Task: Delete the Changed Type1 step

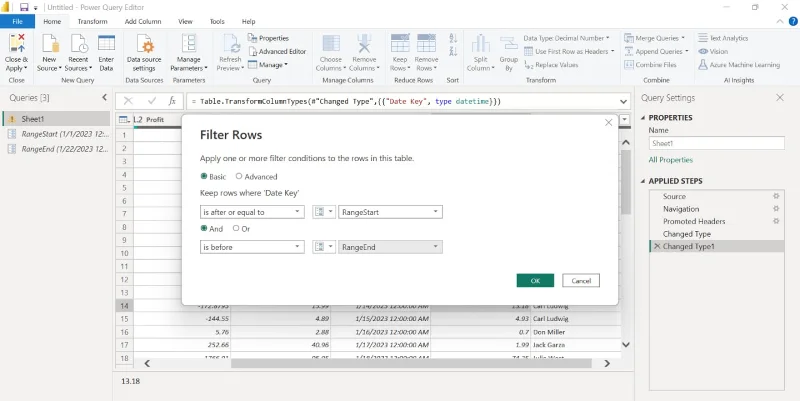Action: 657,246
